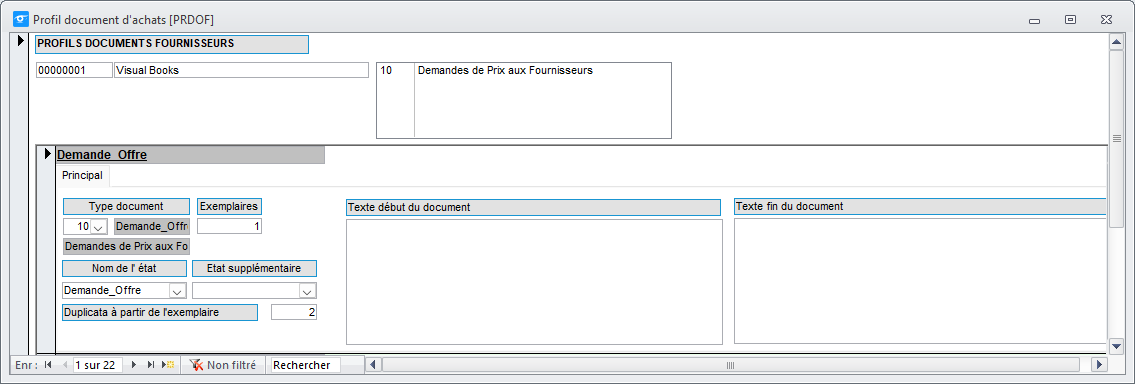Click the horizontal scrollbar thumb
The image size is (1135, 384).
pos(730,364)
